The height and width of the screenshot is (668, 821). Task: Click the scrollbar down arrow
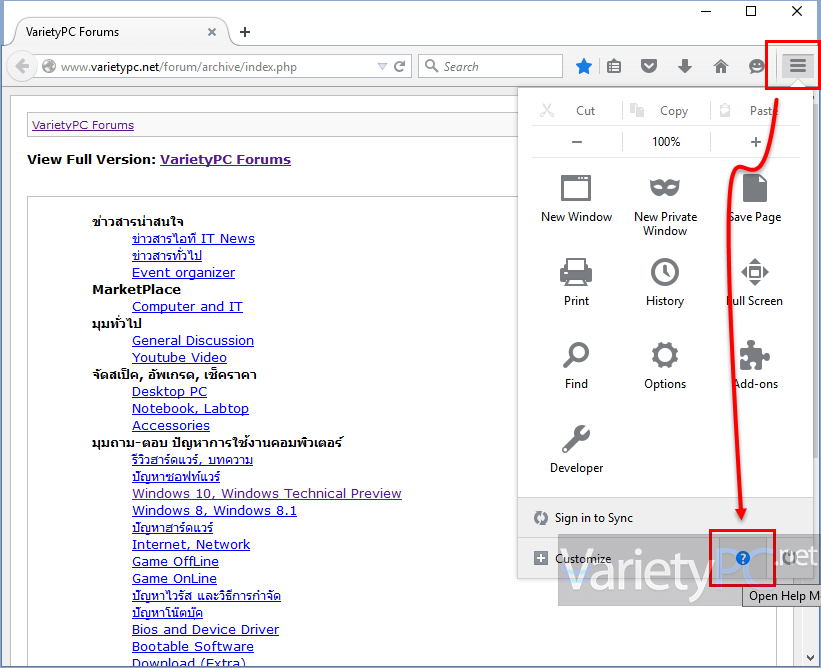point(810,658)
